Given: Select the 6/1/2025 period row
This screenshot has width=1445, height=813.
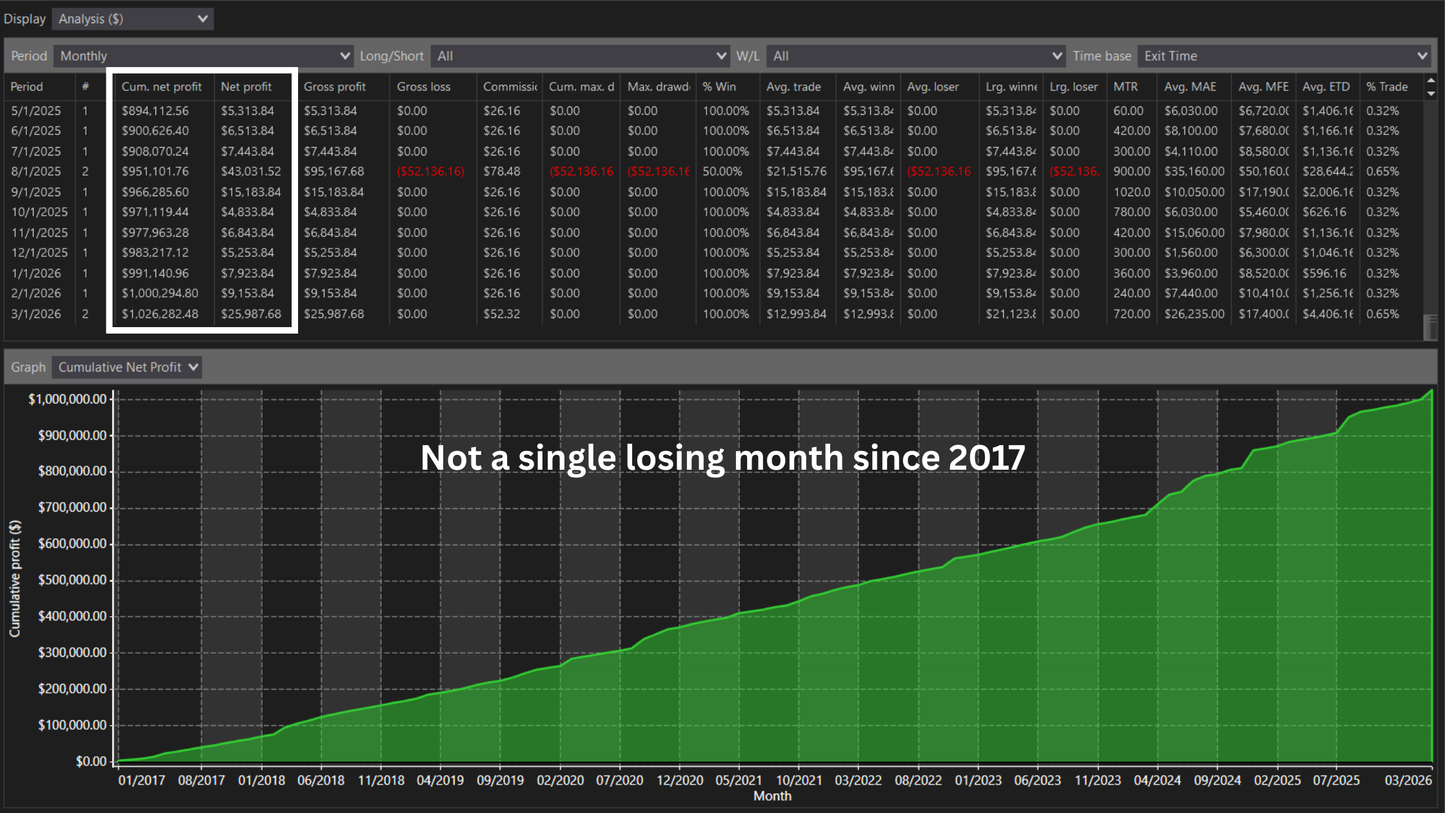Looking at the screenshot, I should coord(714,131).
